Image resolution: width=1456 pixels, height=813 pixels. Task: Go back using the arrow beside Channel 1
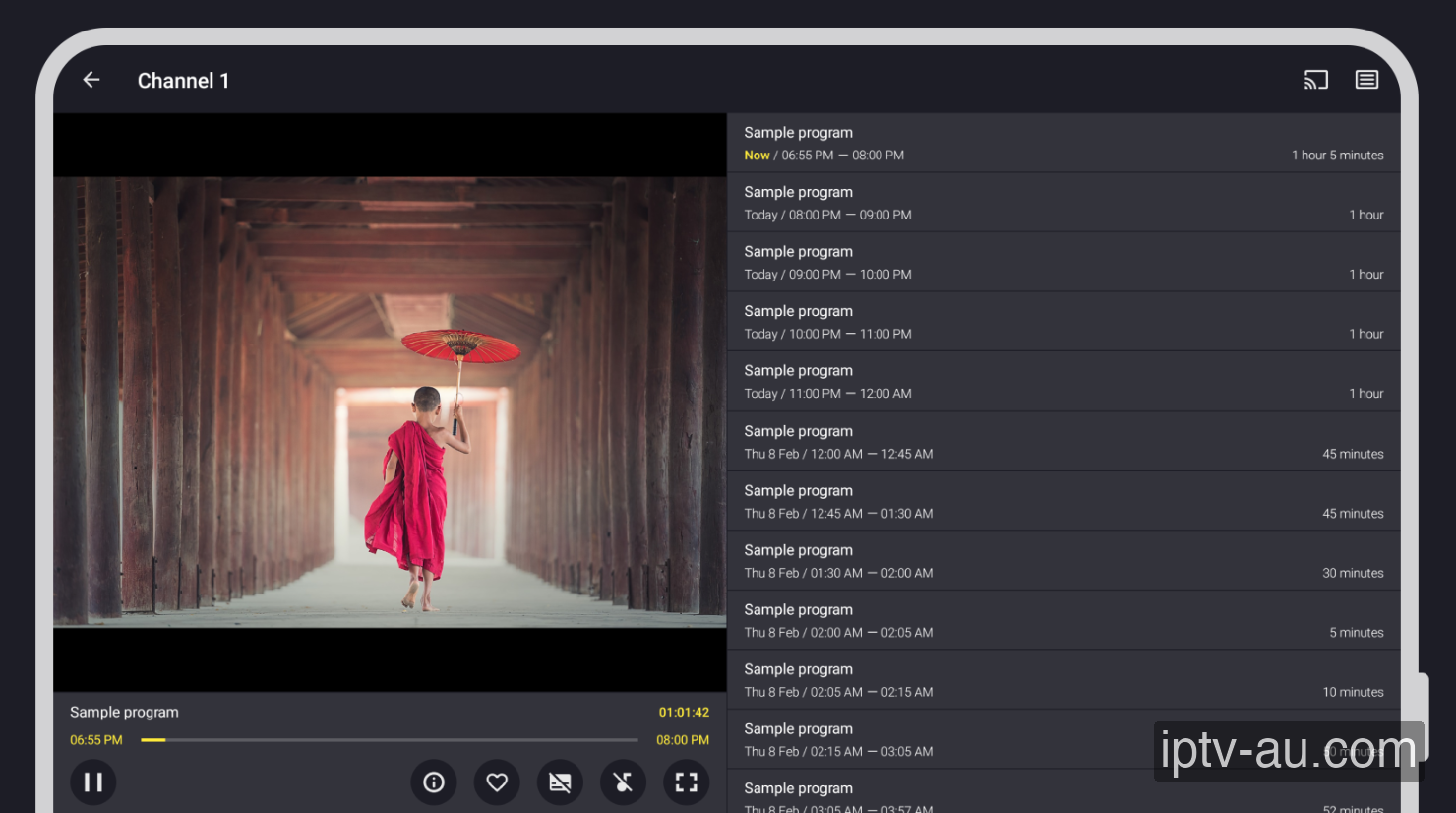click(91, 80)
